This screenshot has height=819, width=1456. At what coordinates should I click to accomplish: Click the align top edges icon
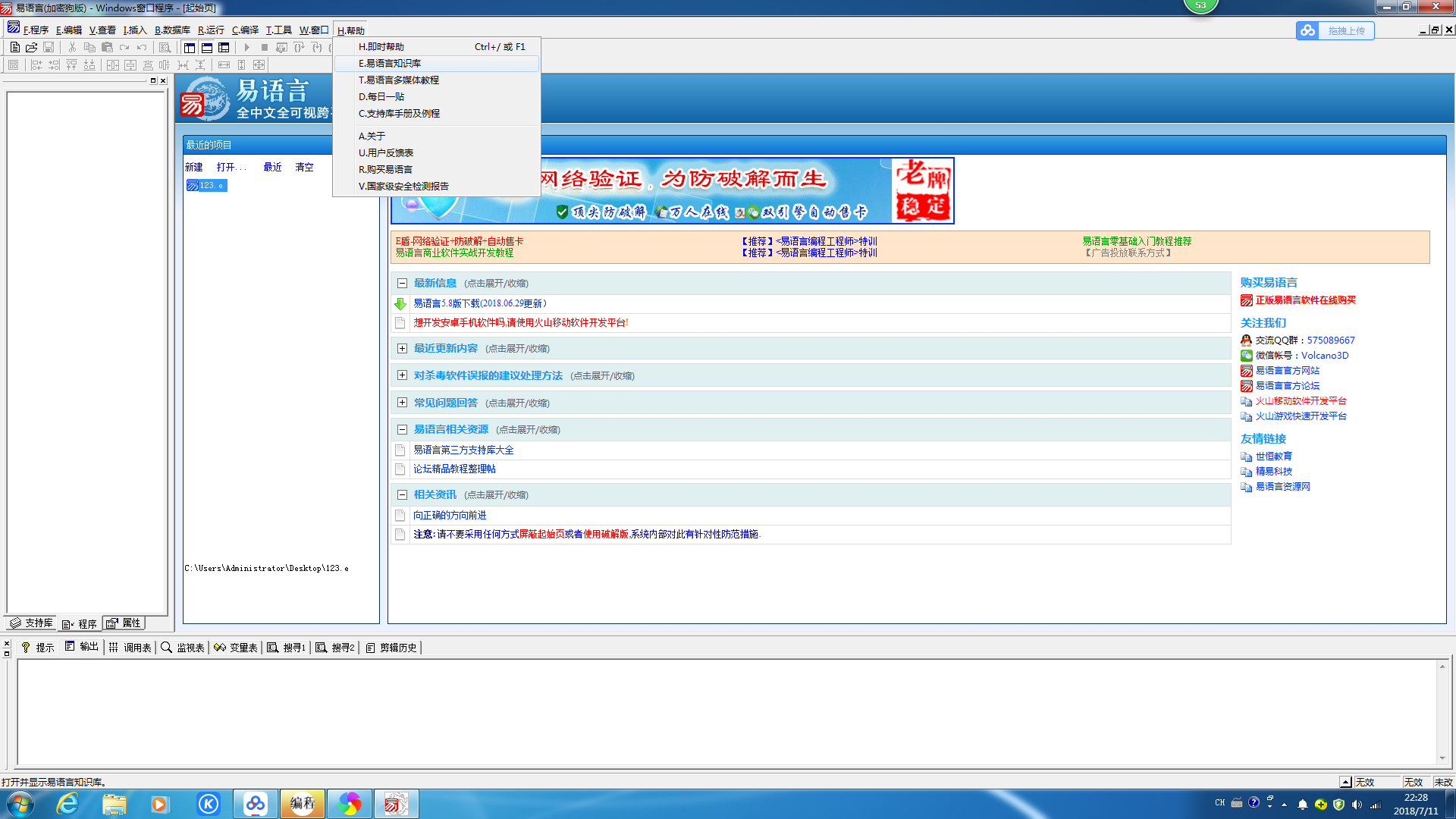coord(71,65)
